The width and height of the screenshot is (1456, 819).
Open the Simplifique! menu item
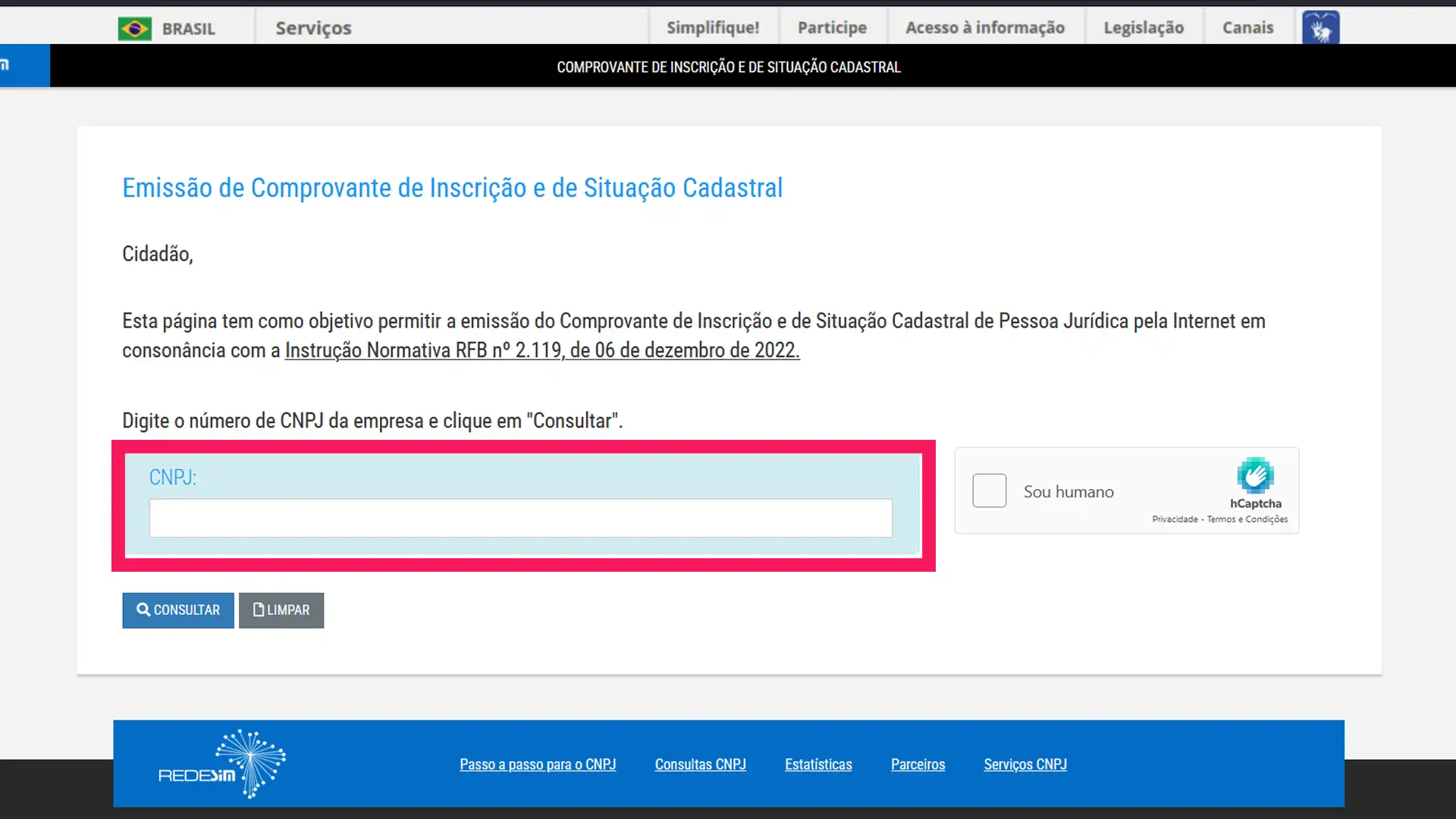tap(713, 27)
